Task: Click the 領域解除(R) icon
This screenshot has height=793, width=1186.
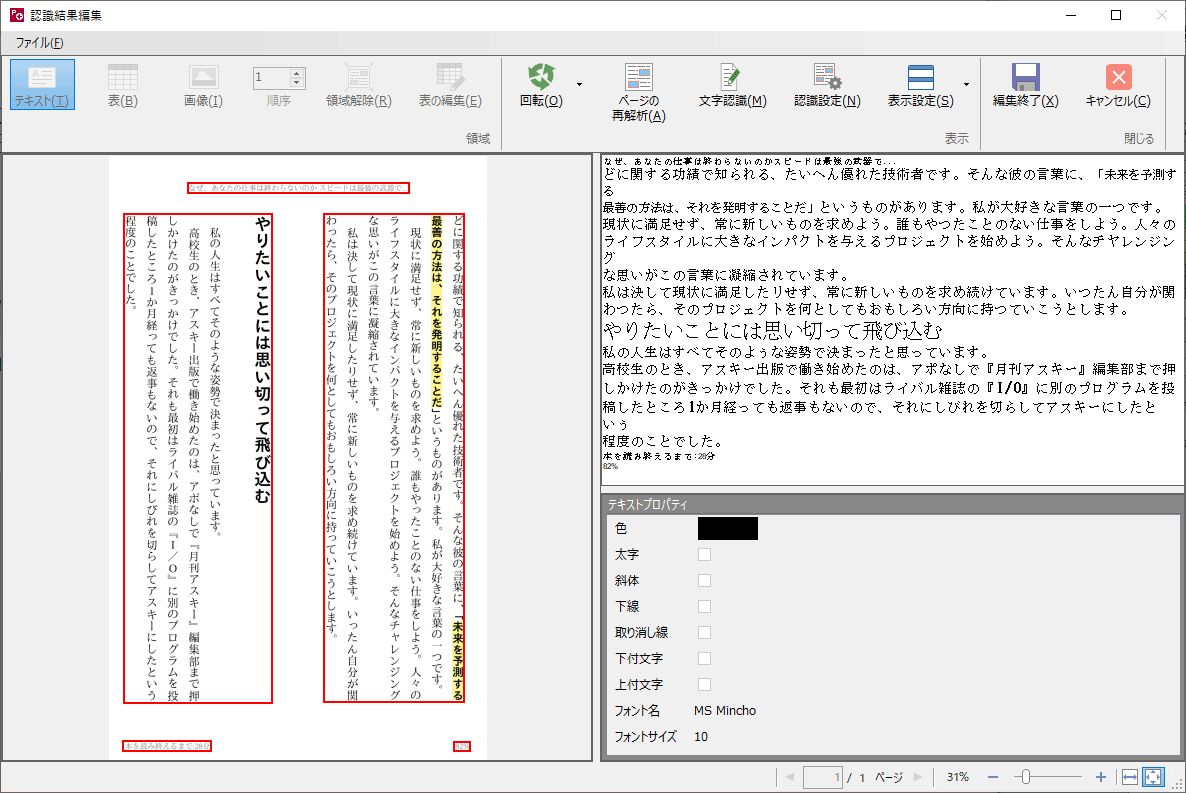Action: point(359,76)
